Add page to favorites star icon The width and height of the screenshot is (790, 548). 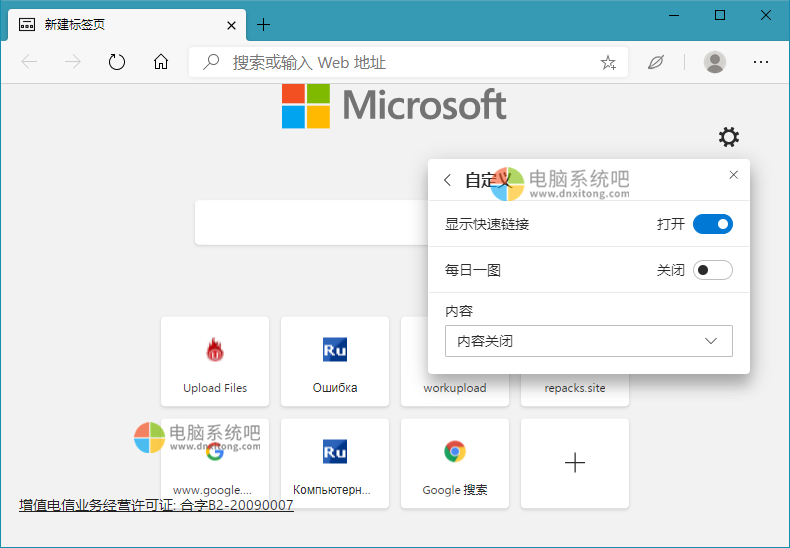pos(608,62)
